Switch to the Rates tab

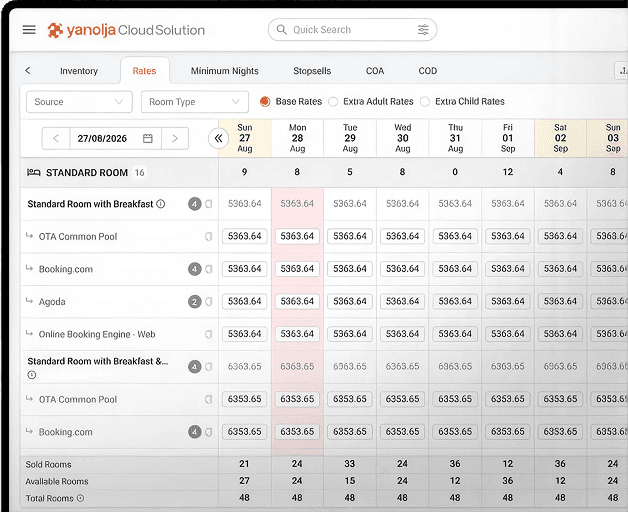tap(144, 71)
